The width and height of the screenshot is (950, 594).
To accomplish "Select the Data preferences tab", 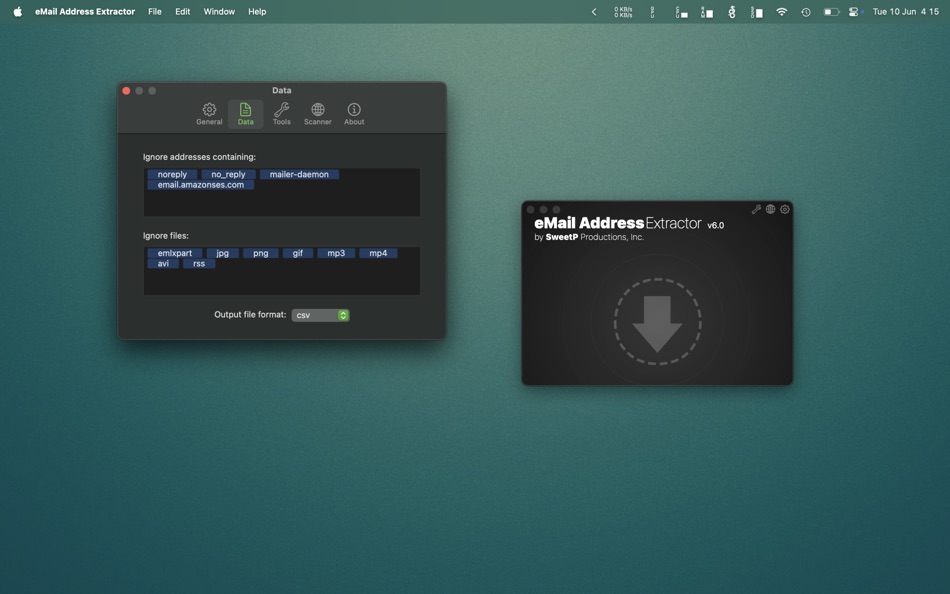I will pyautogui.click(x=245, y=114).
